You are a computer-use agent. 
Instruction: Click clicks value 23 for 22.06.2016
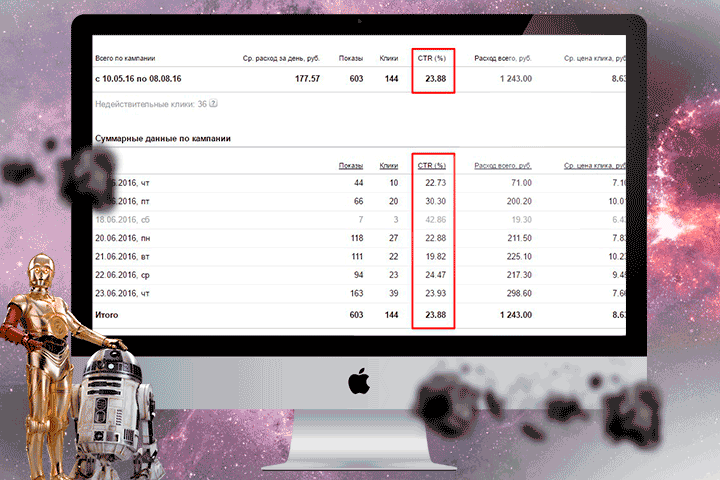[x=394, y=275]
